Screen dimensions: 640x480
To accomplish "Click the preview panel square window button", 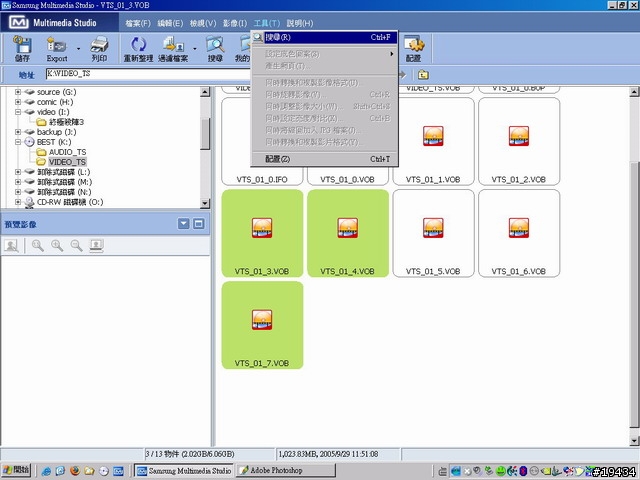I will (199, 224).
